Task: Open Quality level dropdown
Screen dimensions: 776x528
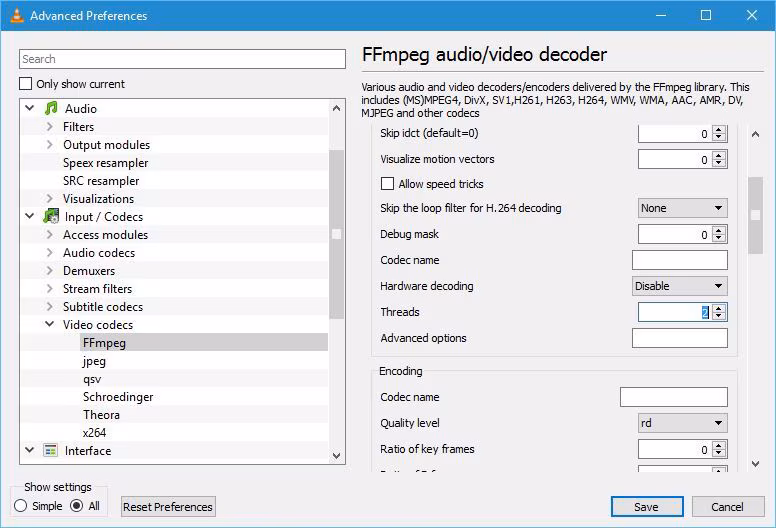Action: (x=682, y=423)
